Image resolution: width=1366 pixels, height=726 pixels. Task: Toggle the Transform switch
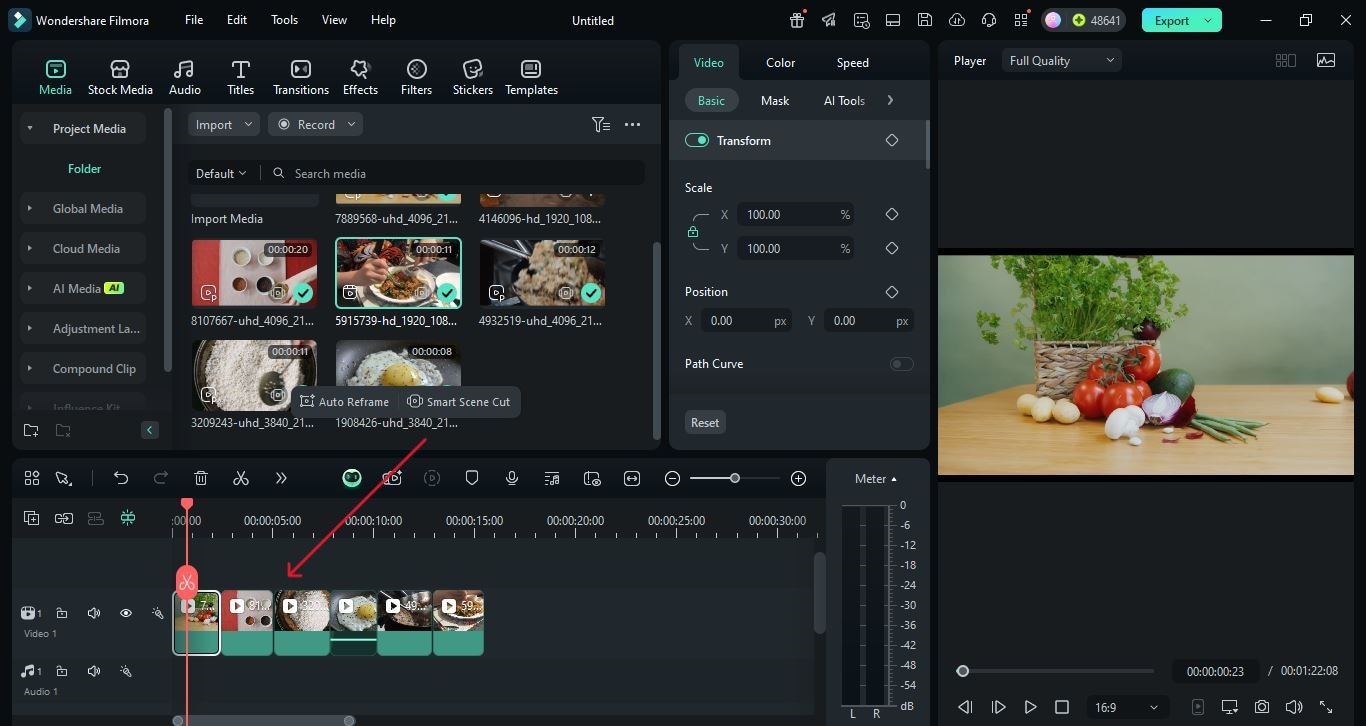[697, 141]
